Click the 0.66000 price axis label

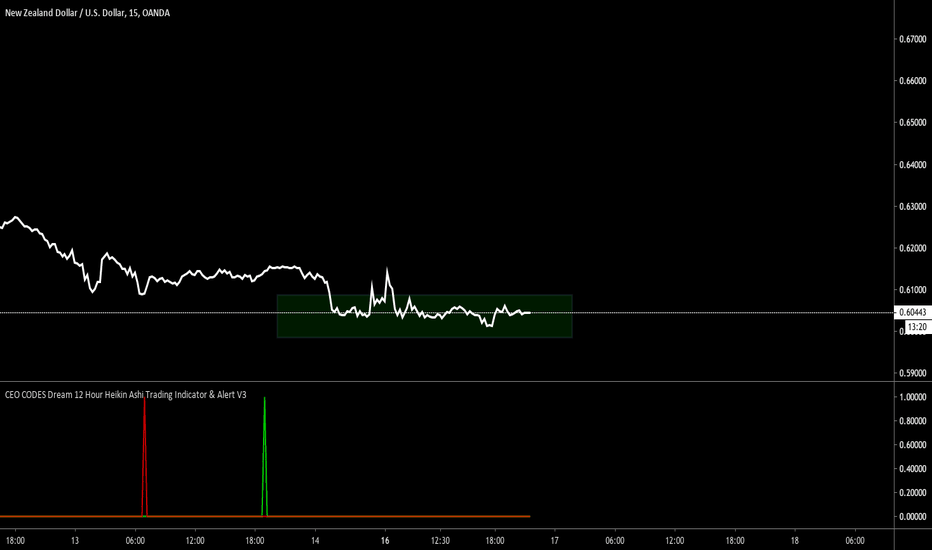click(912, 81)
